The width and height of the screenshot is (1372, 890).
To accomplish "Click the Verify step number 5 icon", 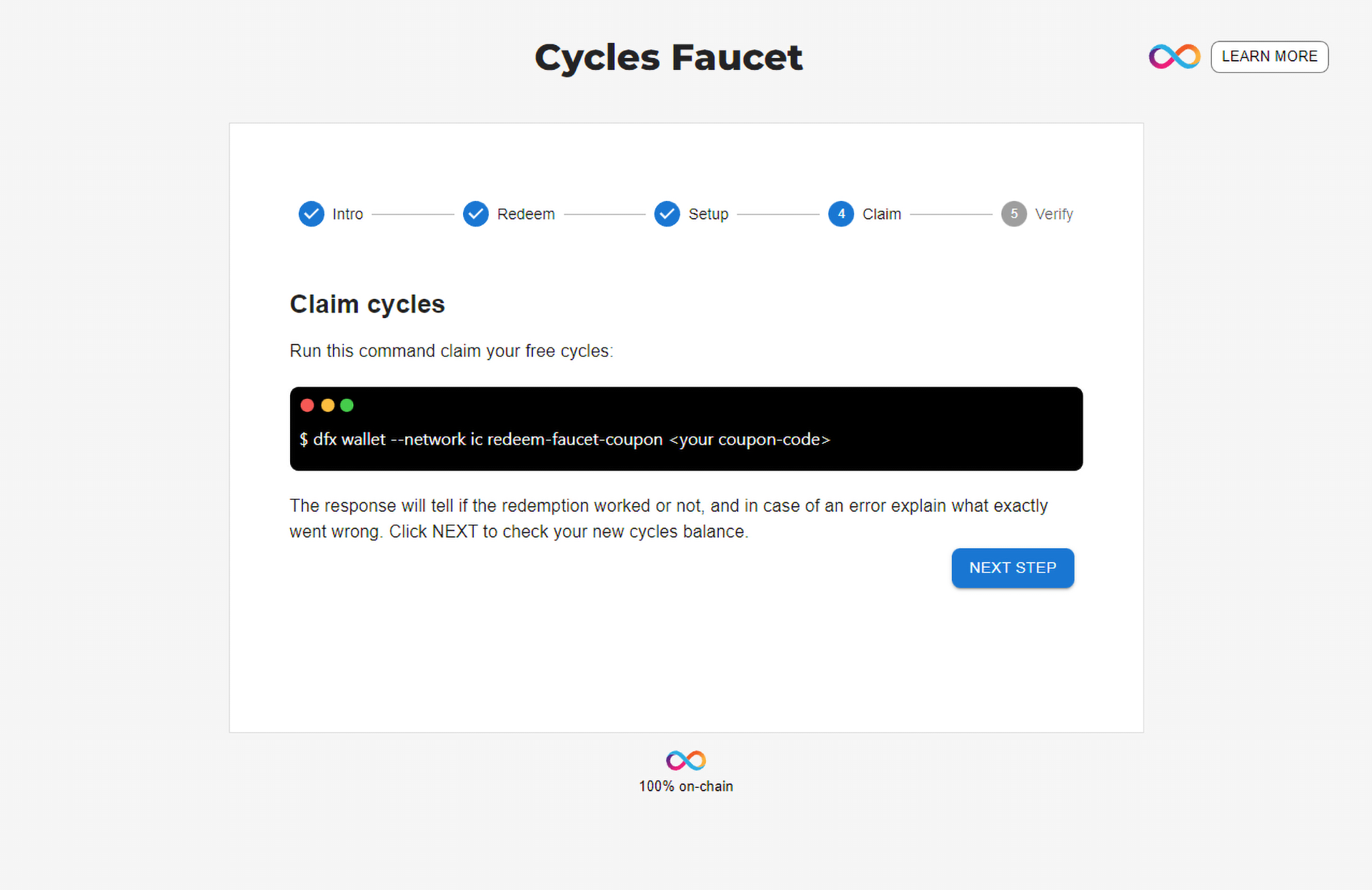I will click(x=1014, y=213).
